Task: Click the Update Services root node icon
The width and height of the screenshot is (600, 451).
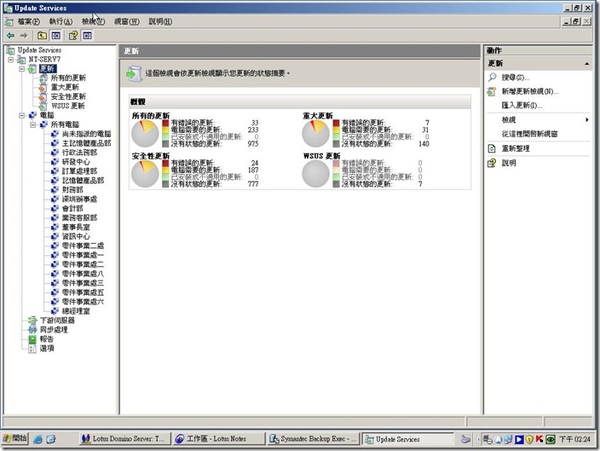Action: [x=10, y=50]
